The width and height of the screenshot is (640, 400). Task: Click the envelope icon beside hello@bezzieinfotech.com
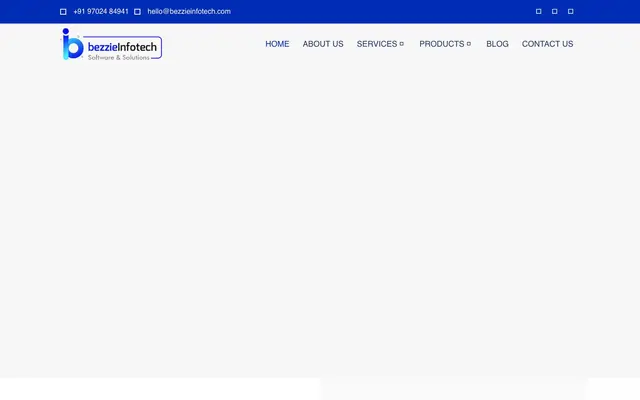point(138,12)
